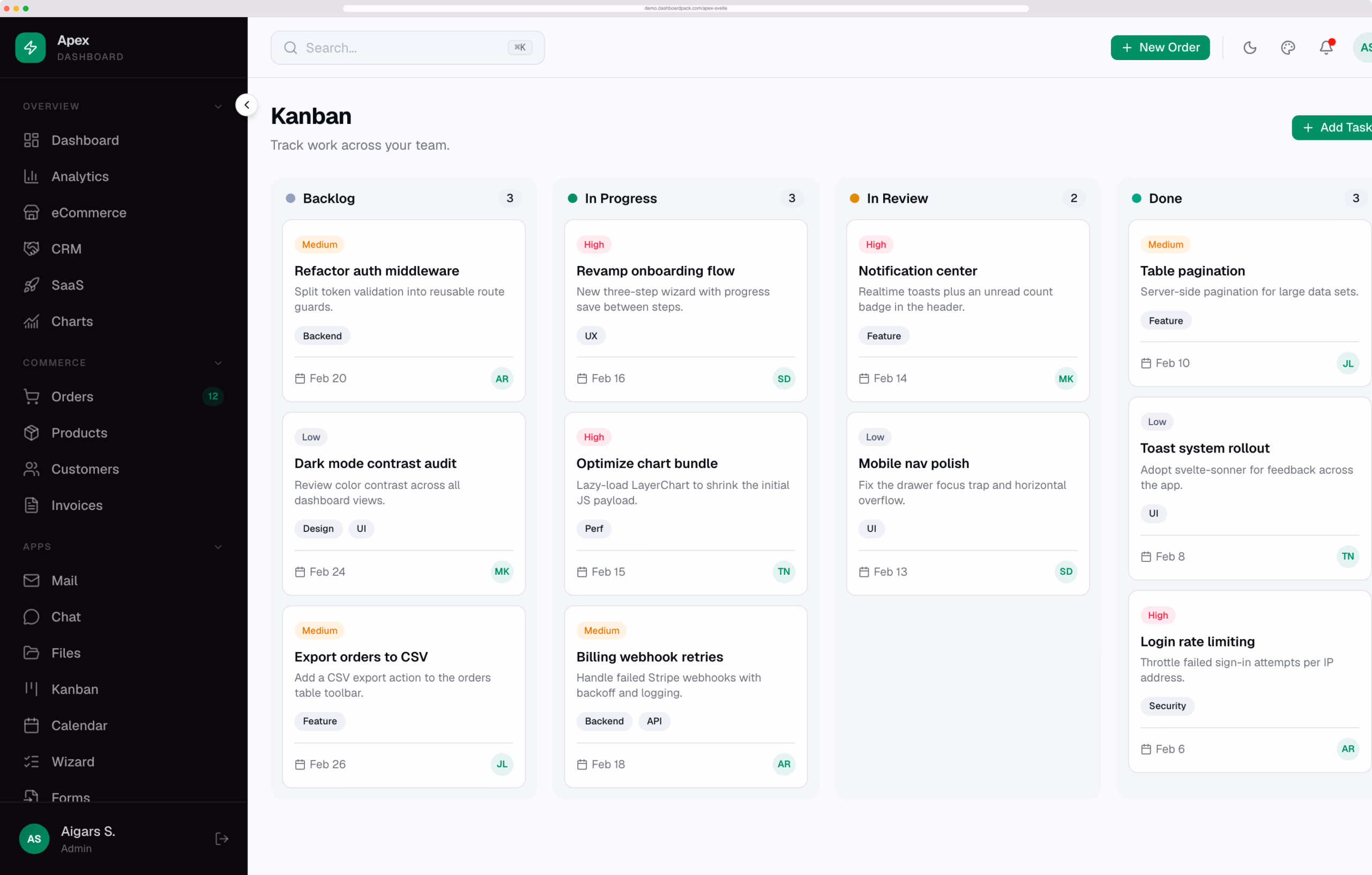The height and width of the screenshot is (875, 1372).
Task: Click the High priority label on Notification center
Action: click(x=876, y=244)
